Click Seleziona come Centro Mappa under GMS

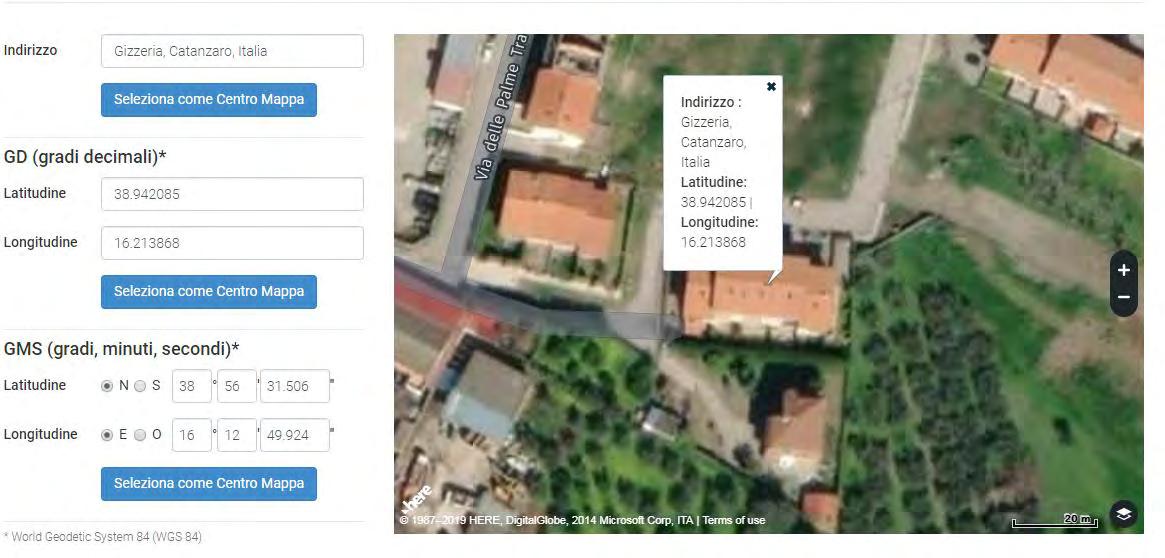coord(209,484)
